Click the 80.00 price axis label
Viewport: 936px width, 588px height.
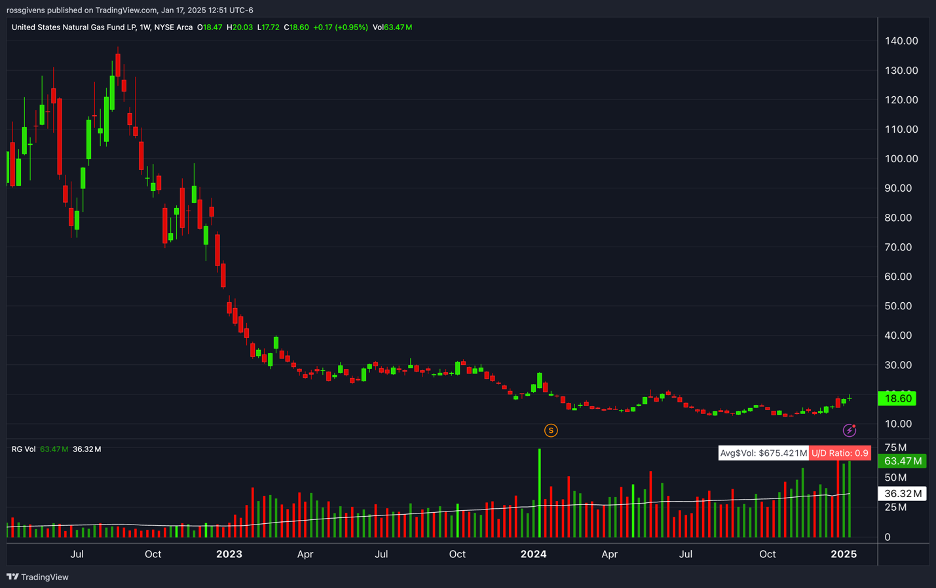[x=898, y=218]
